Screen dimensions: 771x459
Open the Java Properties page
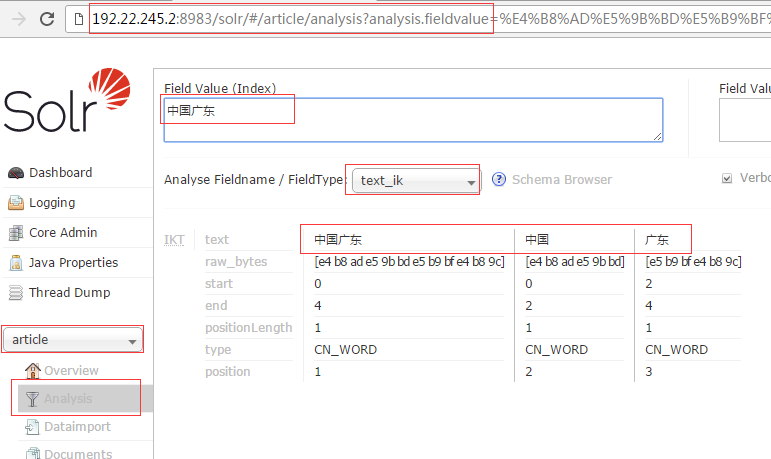[x=73, y=263]
